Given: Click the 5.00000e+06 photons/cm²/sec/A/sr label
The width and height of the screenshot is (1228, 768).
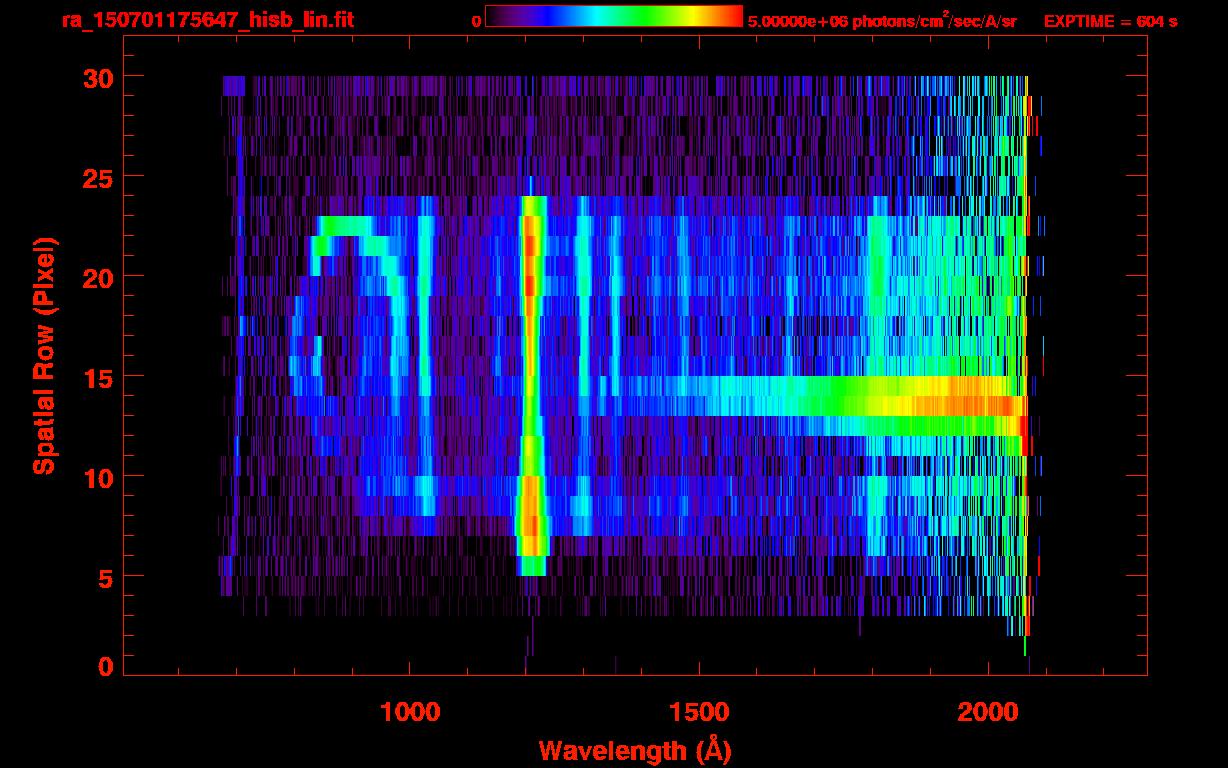Looking at the screenshot, I should 883,21.
